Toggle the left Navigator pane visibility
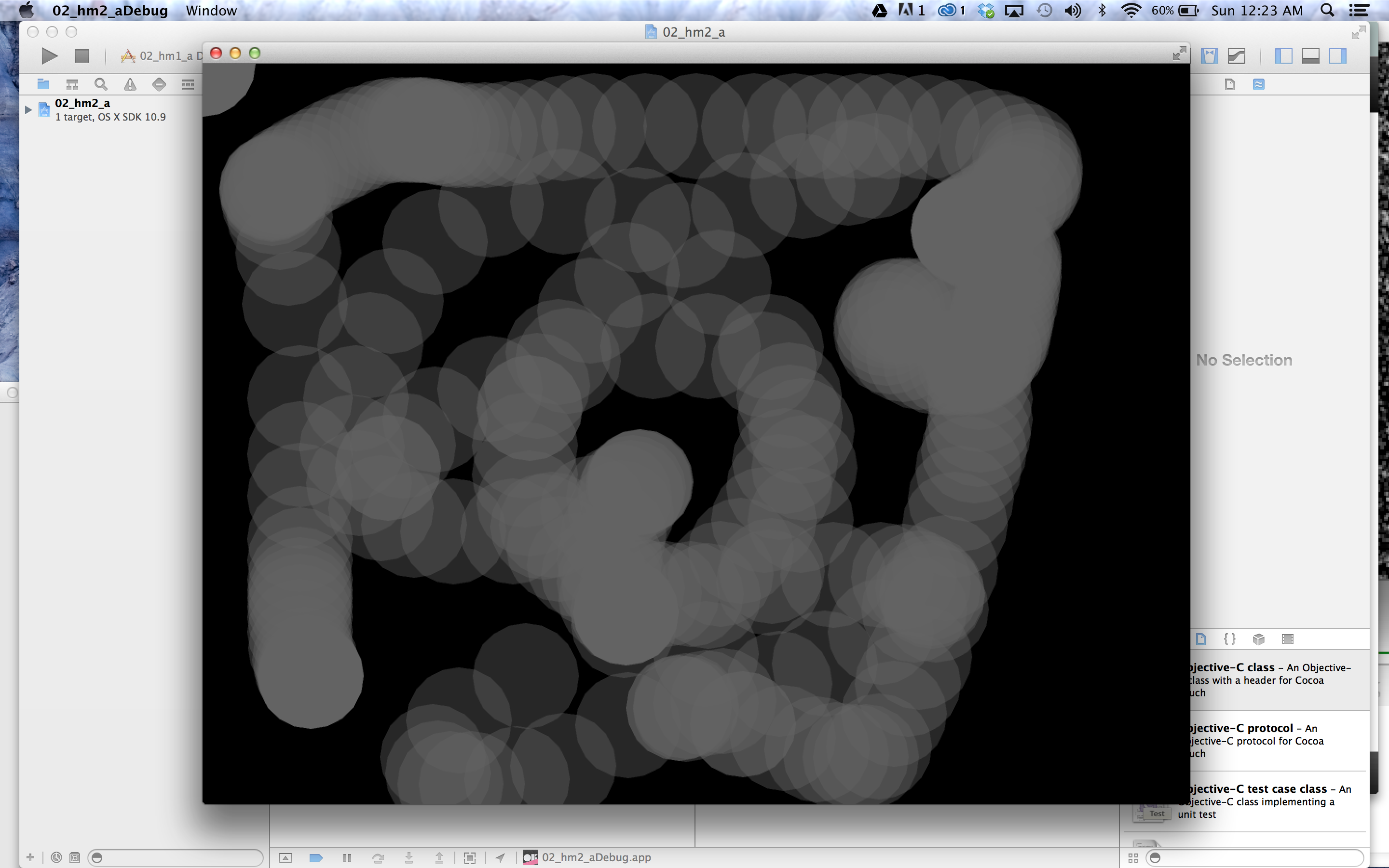Image resolution: width=1389 pixels, height=868 pixels. (1283, 55)
